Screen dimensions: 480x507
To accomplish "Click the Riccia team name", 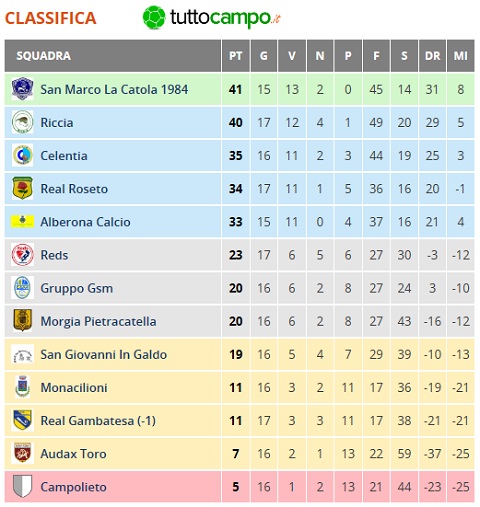I will tap(57, 123).
